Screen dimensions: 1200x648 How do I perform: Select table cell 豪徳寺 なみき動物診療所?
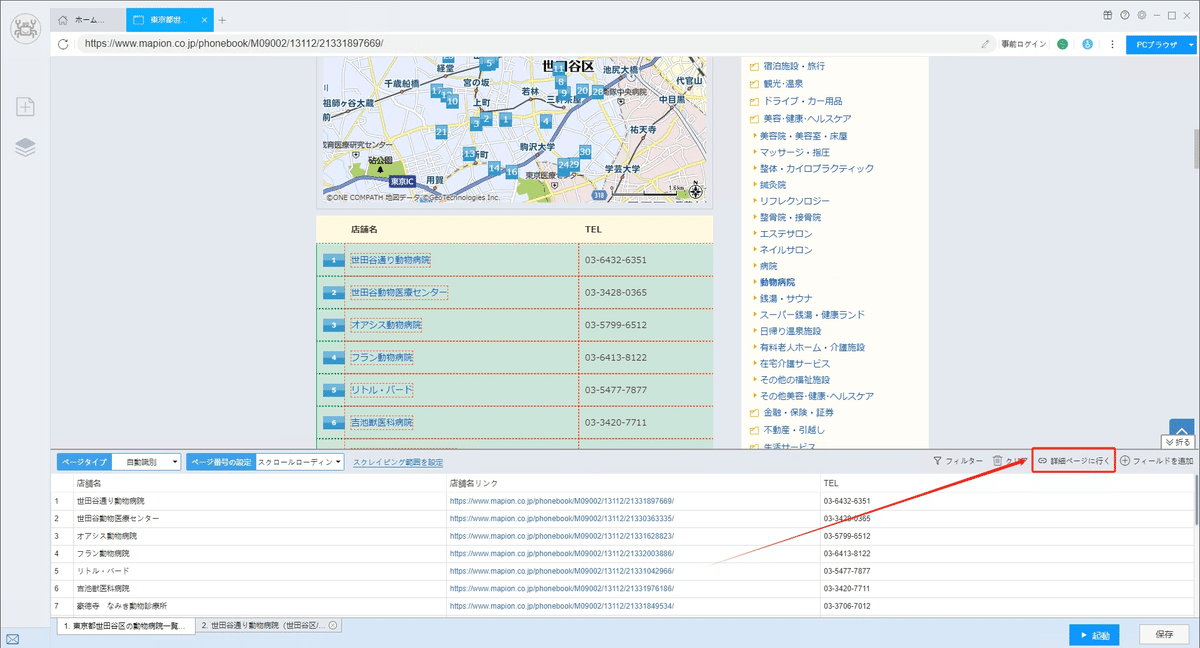tap(260, 606)
